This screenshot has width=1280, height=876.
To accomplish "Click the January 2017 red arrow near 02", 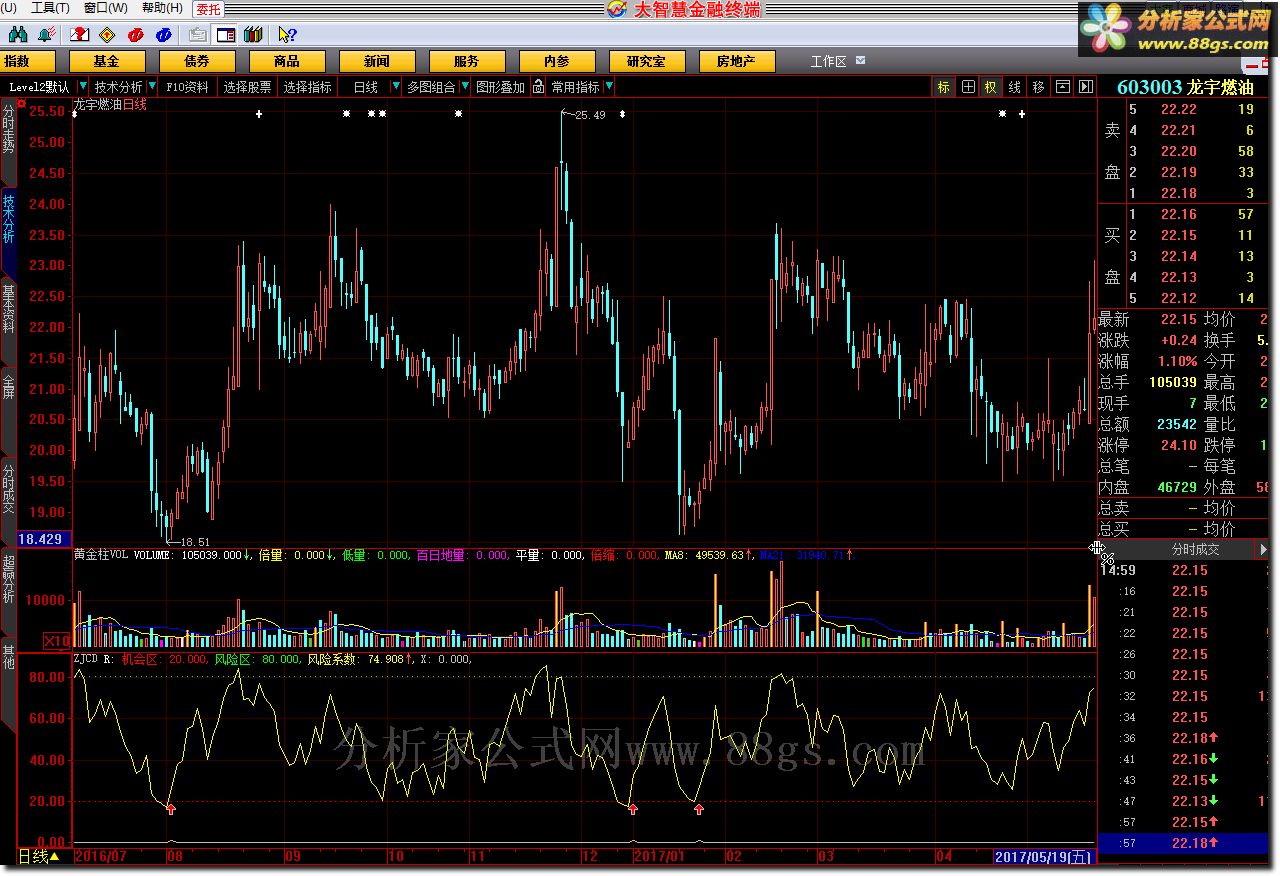I will [x=698, y=808].
